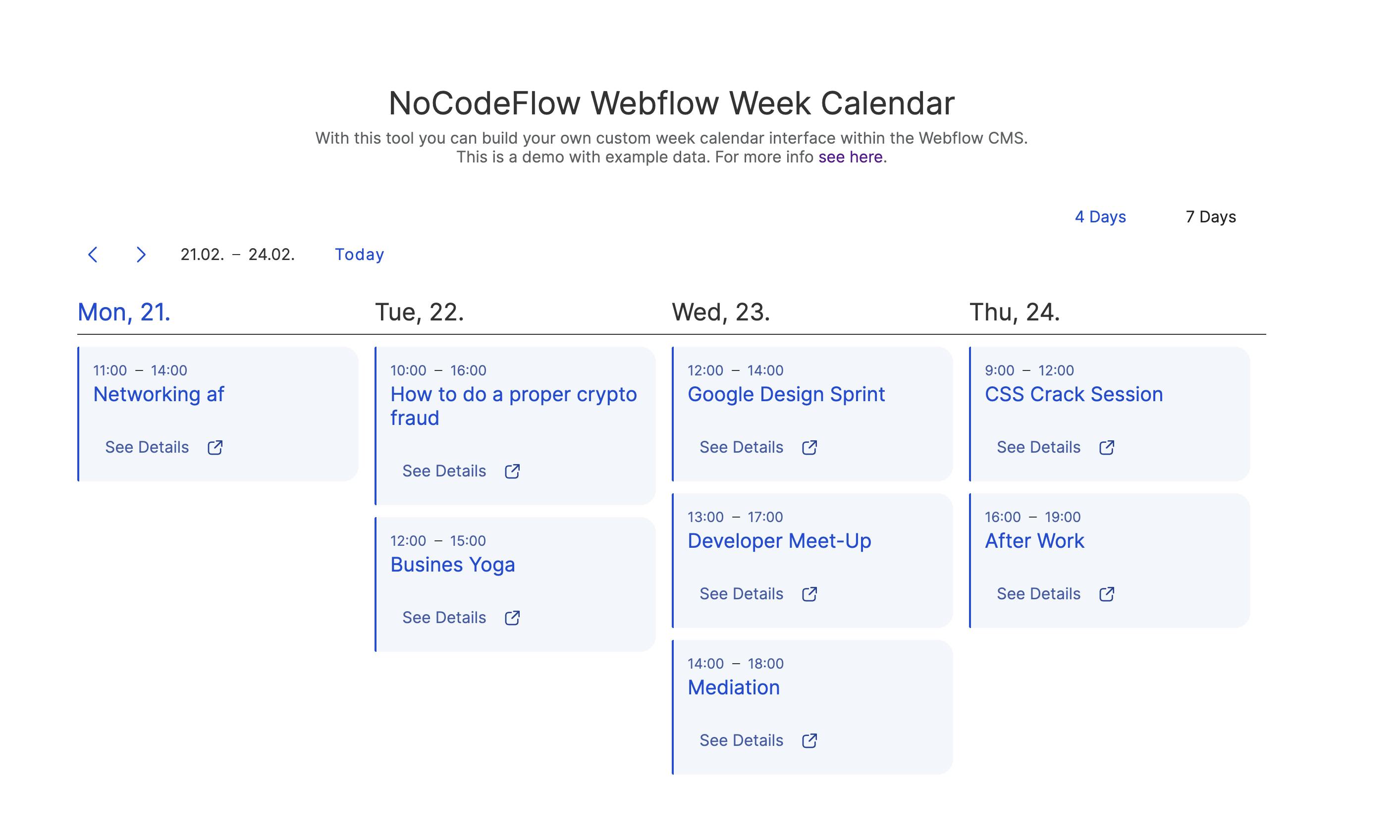Click See Details for Networking af

[x=147, y=447]
